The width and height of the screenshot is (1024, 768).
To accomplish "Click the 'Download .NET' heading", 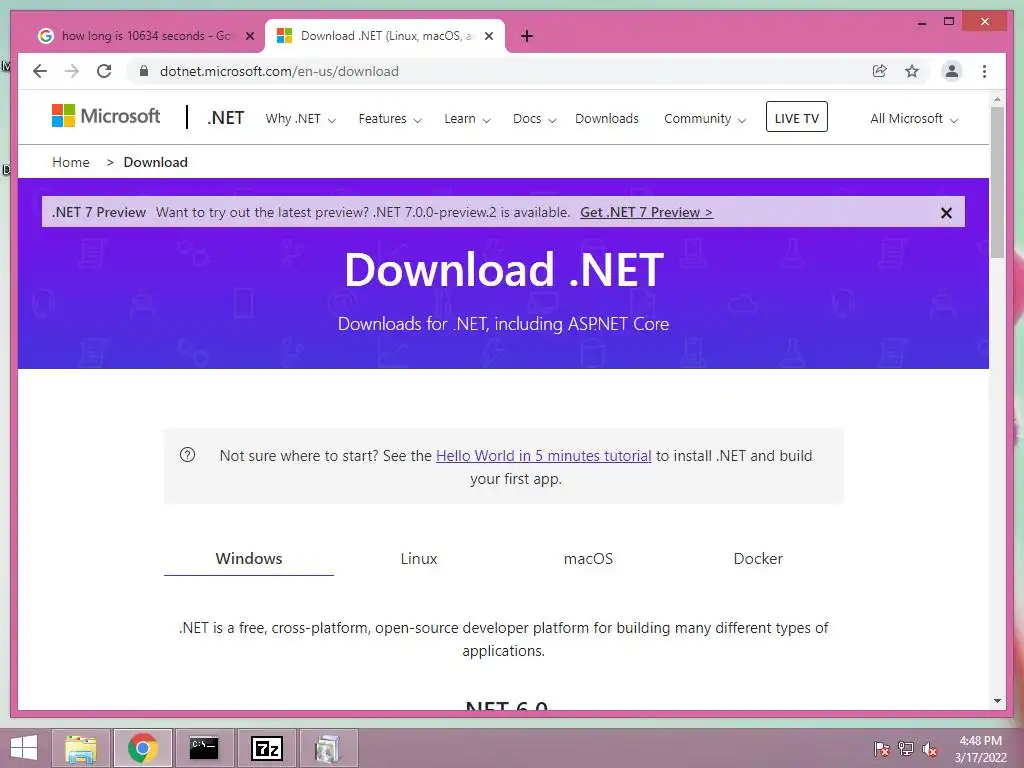I will coord(504,270).
